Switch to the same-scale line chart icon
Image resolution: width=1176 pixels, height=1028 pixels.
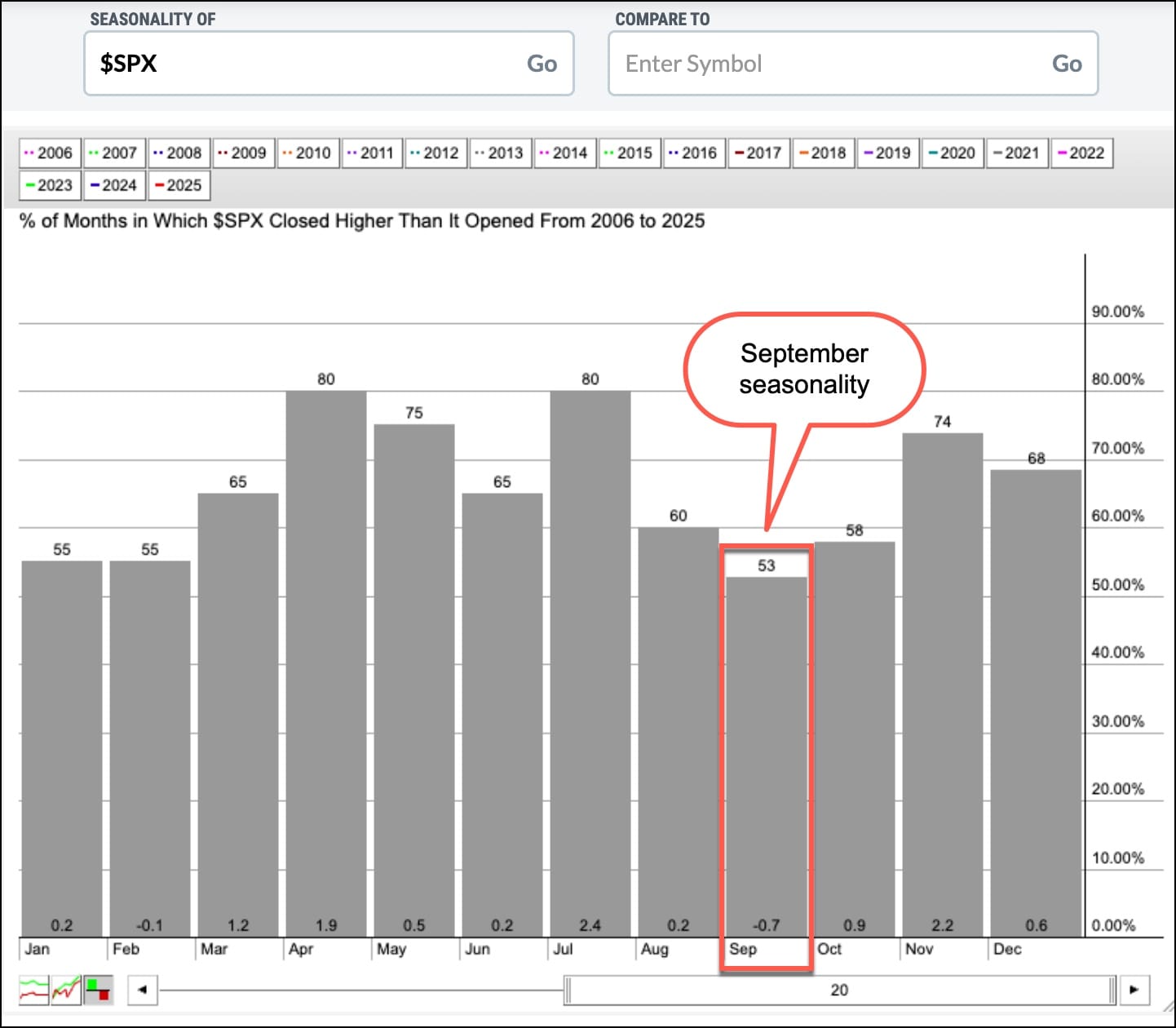(66, 990)
